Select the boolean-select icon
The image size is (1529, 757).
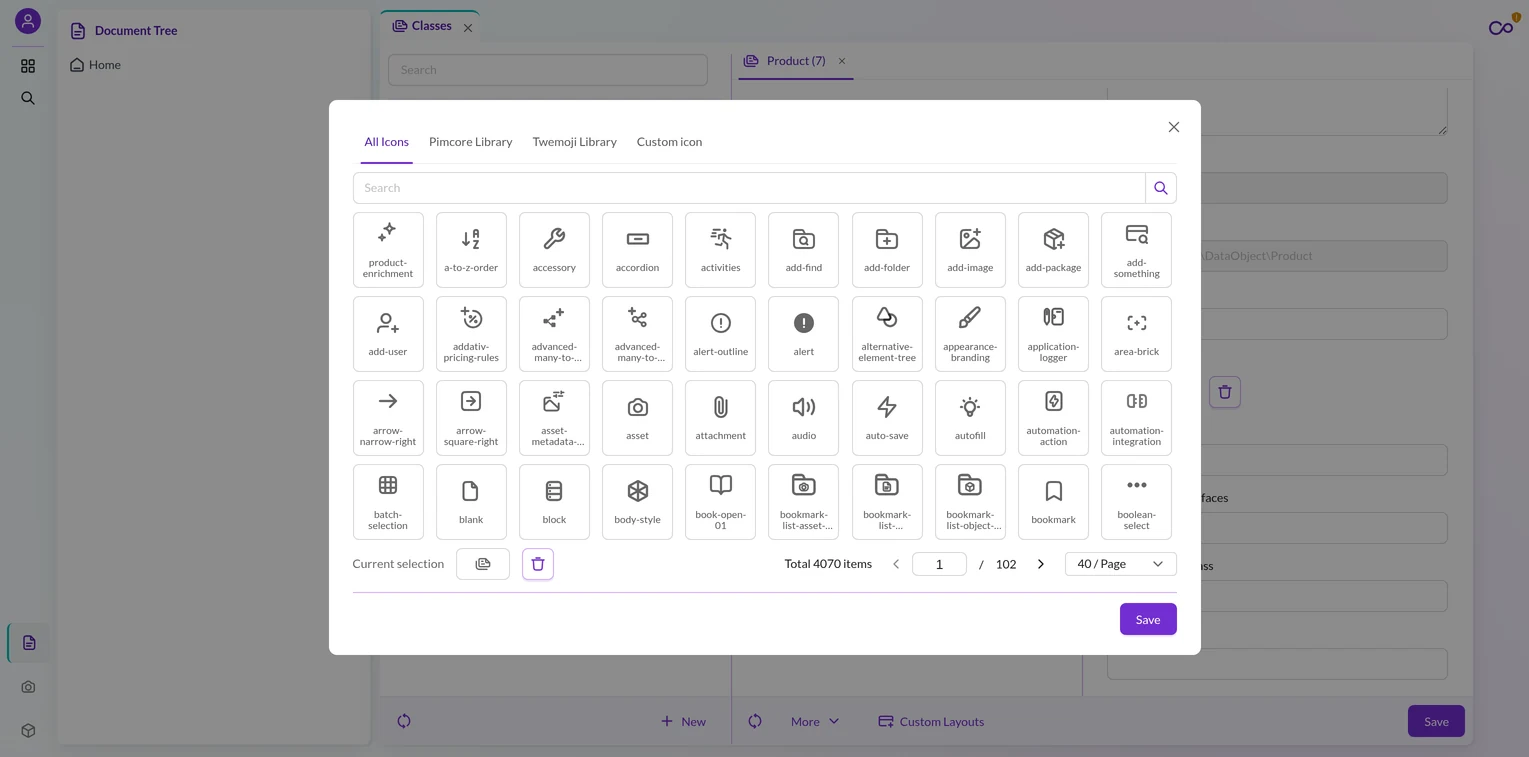point(1136,501)
